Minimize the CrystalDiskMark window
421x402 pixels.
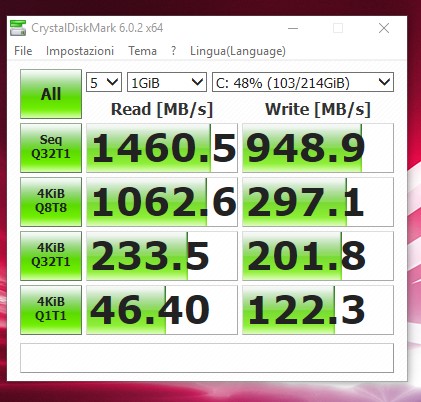pos(293,28)
